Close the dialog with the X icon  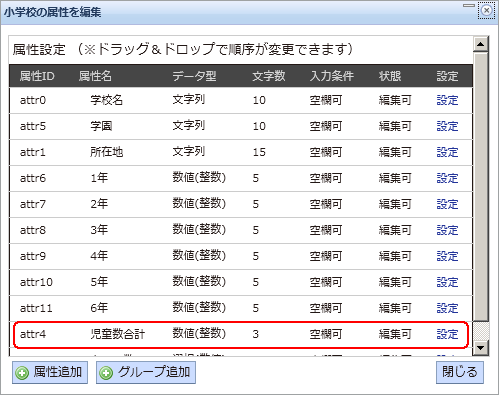(486, 11)
